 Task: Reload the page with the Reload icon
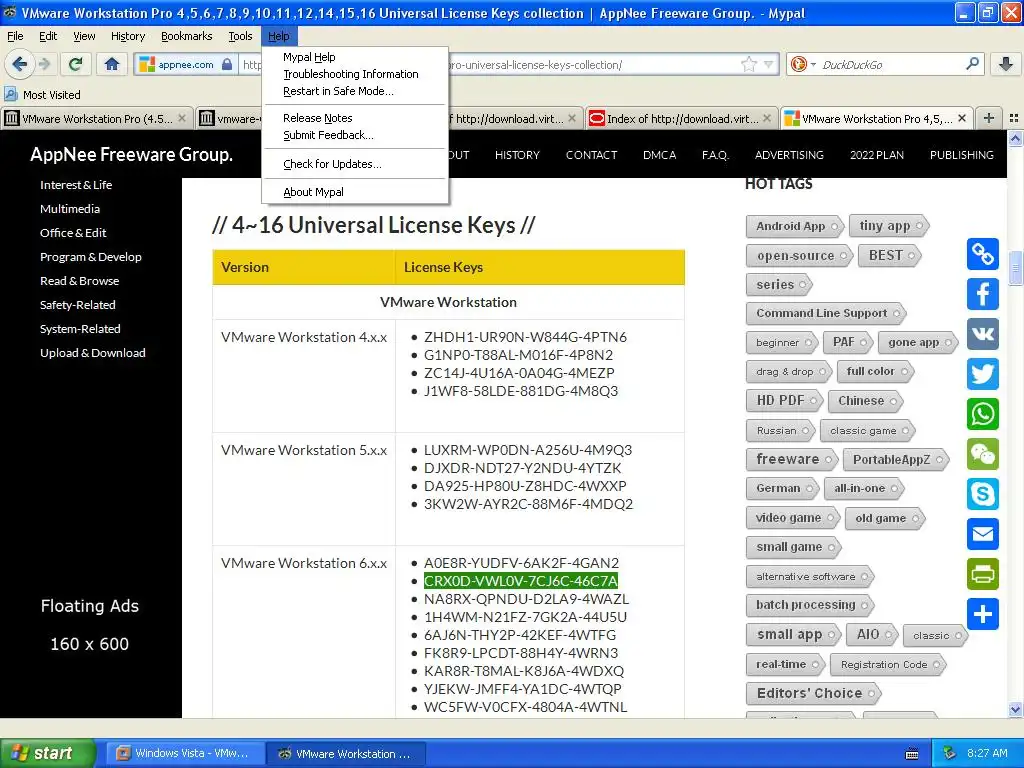(76, 64)
